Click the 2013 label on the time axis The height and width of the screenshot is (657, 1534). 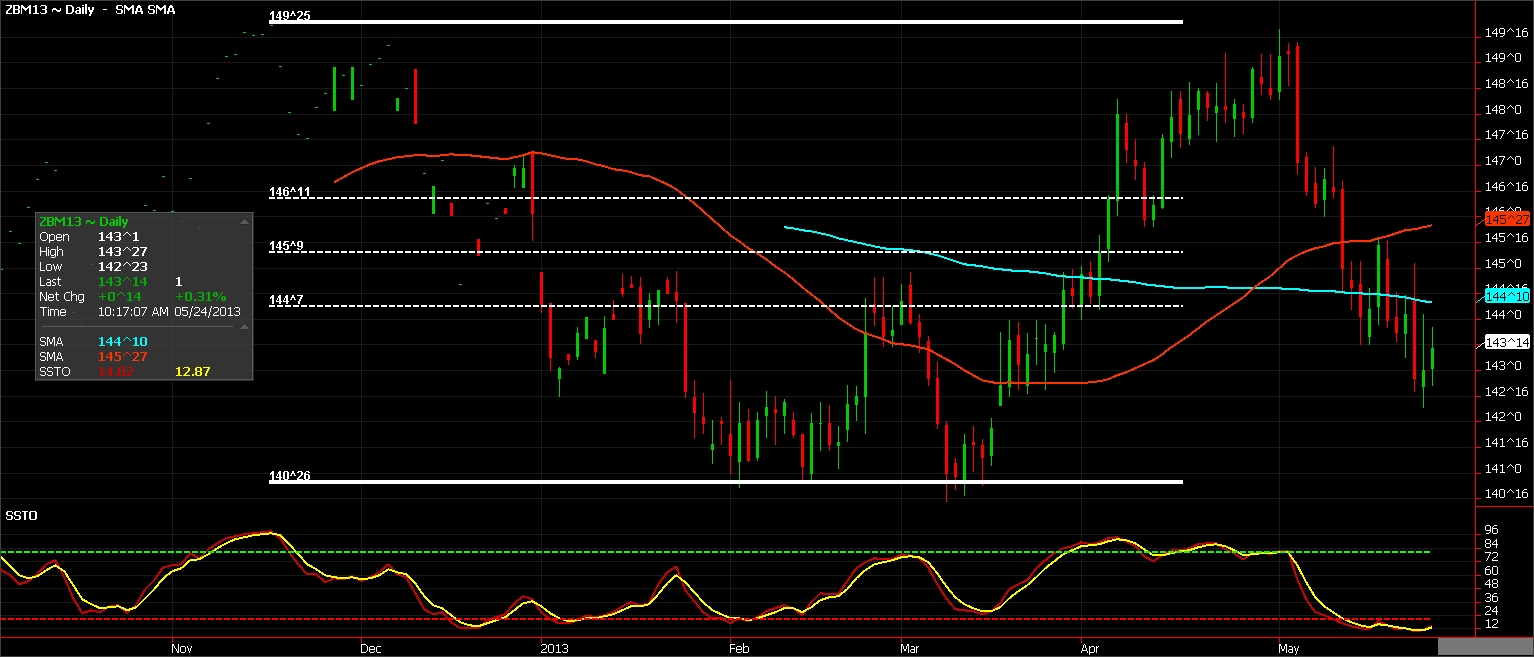click(553, 648)
